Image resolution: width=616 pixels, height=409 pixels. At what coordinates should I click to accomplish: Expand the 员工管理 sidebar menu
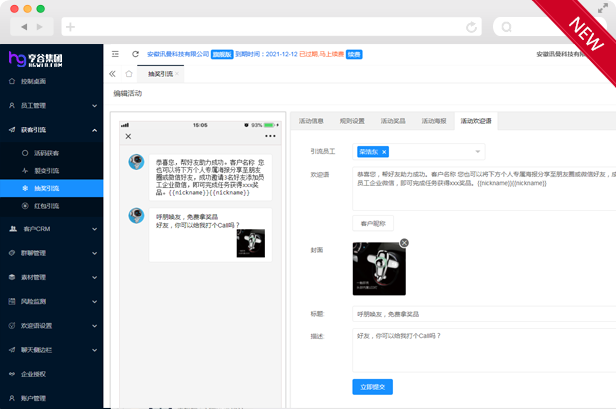tap(51, 105)
